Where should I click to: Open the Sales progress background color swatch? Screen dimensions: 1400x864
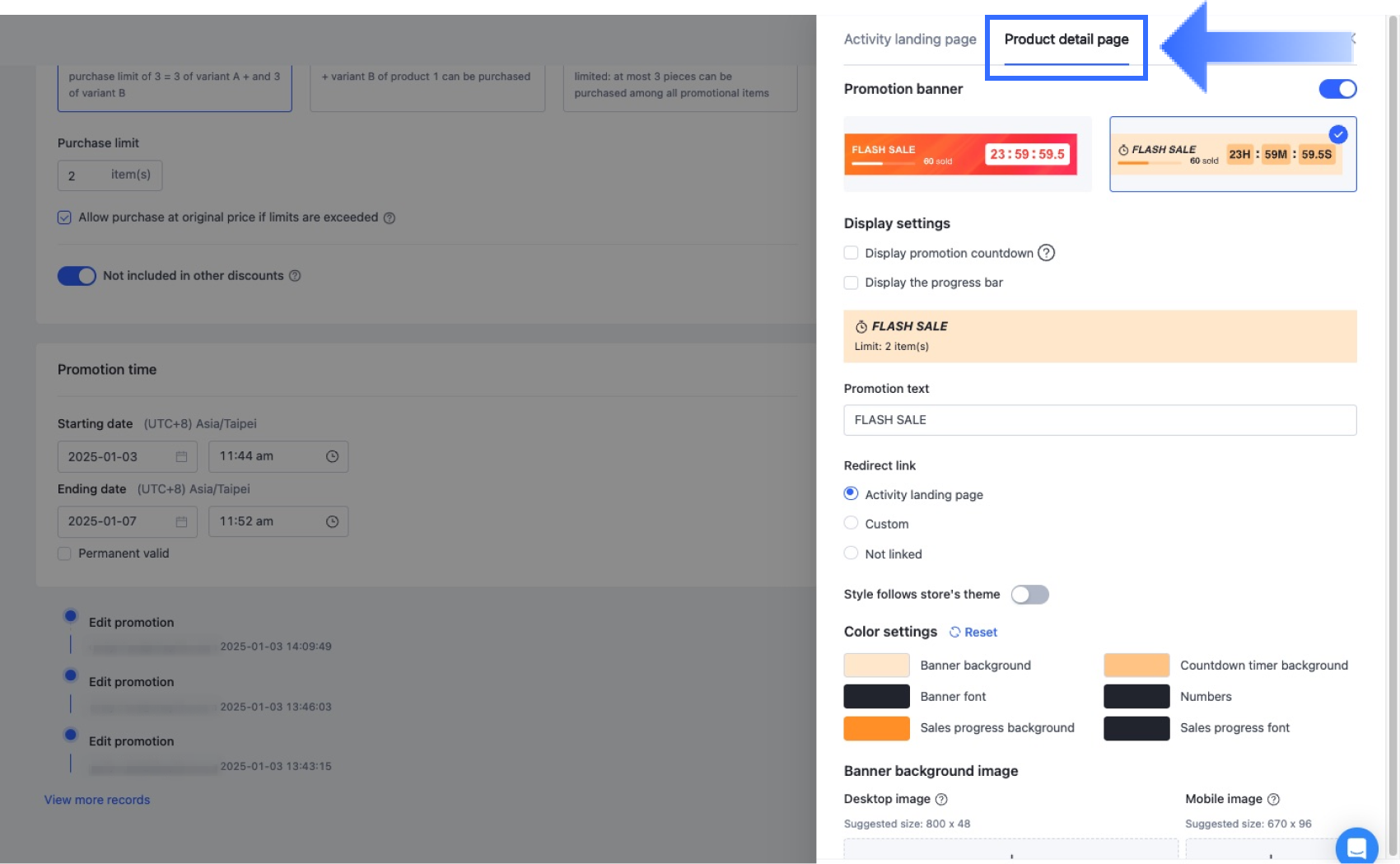876,728
